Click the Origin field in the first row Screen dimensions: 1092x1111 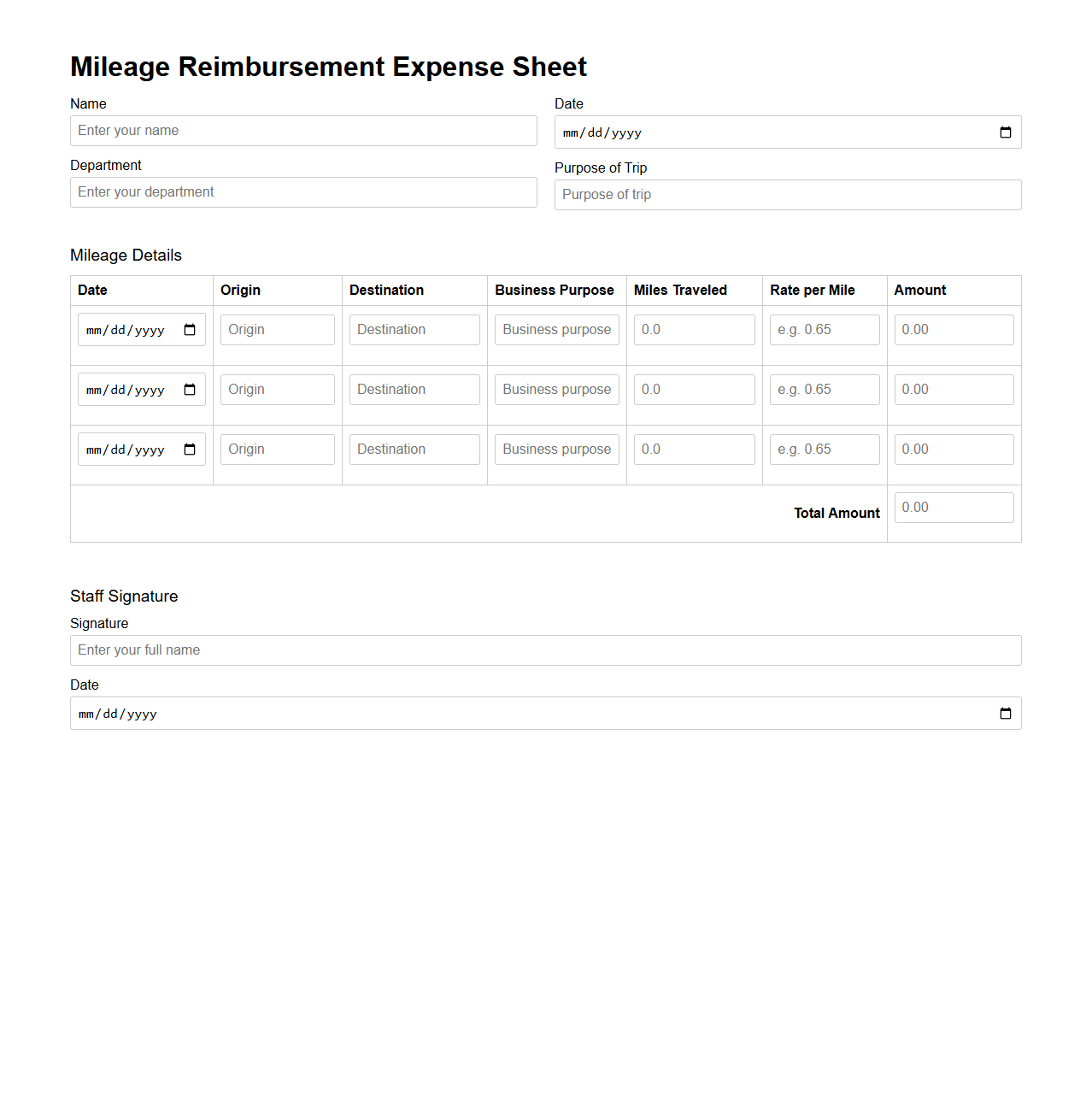point(277,329)
